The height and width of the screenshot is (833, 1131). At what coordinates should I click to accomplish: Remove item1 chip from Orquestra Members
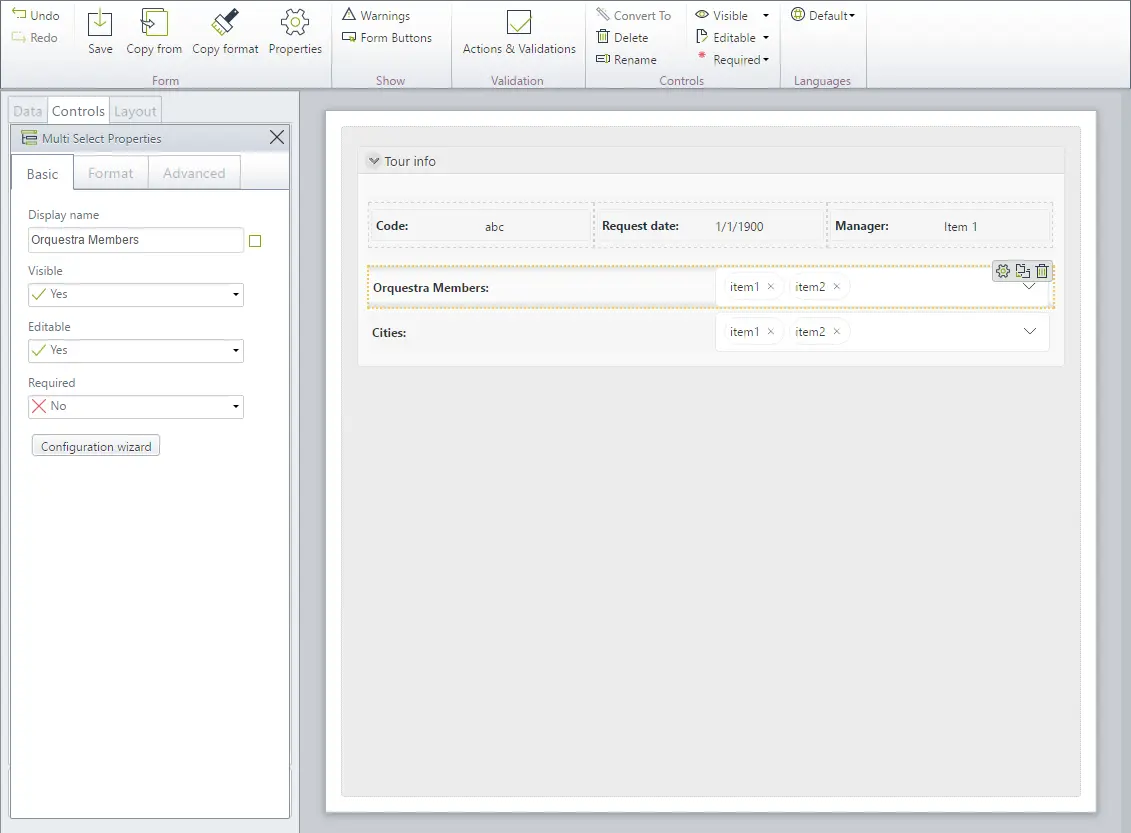coord(770,287)
